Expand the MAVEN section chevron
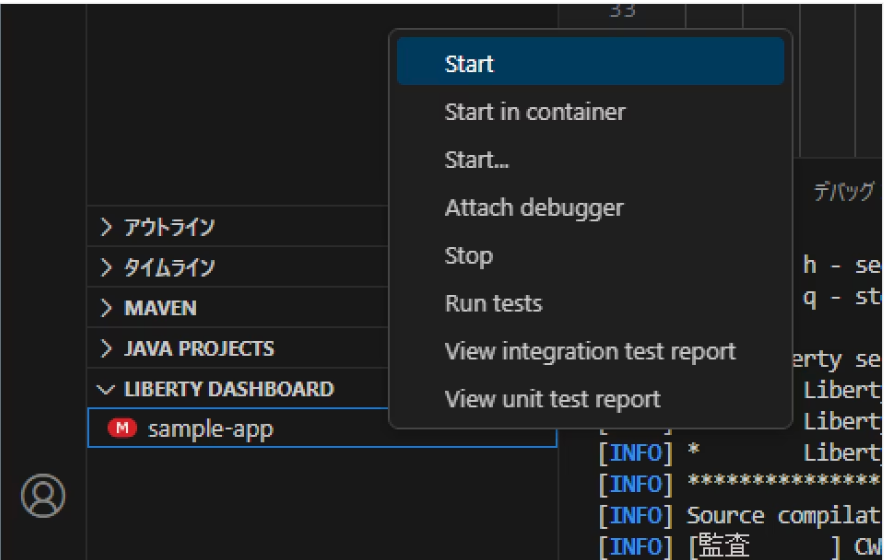This screenshot has width=892, height=560. click(107, 308)
